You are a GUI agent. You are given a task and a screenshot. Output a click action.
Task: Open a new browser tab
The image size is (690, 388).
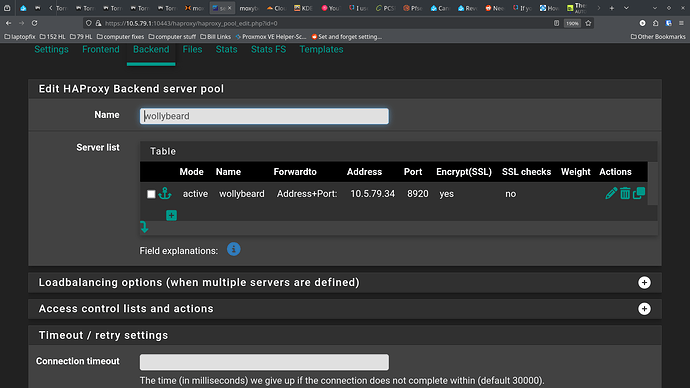(612, 8)
